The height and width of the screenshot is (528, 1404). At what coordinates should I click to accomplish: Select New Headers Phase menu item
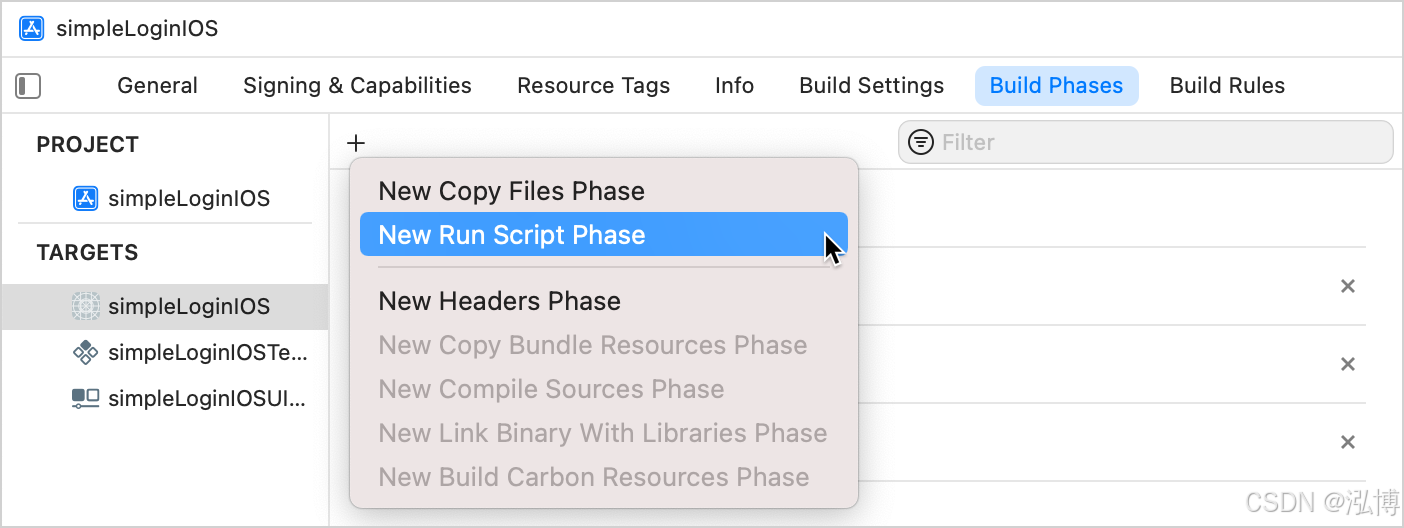(500, 301)
